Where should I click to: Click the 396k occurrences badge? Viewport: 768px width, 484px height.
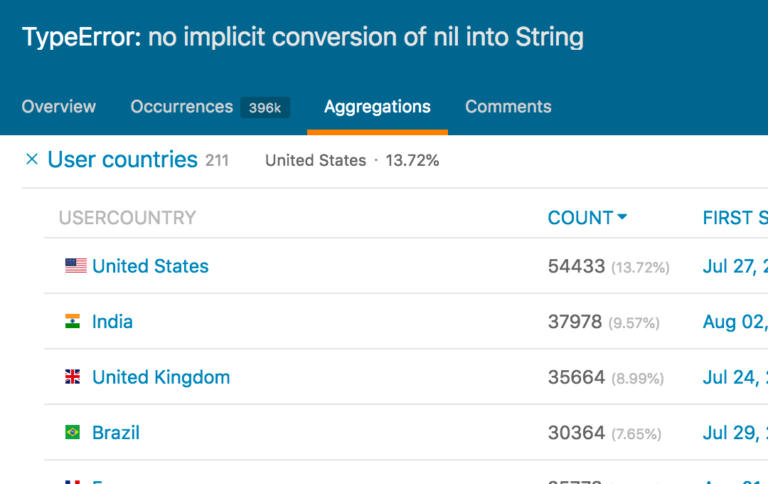tap(265, 108)
